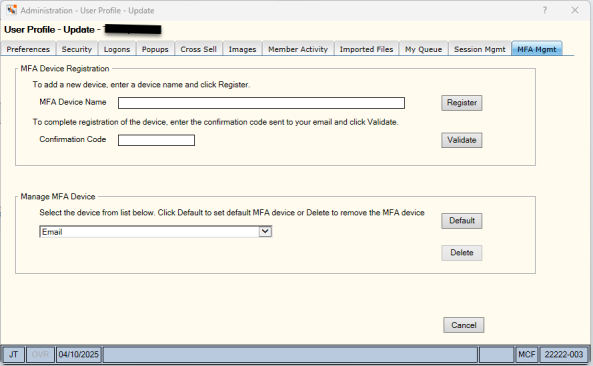
Task: Open the Cross Sell tab
Action: point(199,49)
